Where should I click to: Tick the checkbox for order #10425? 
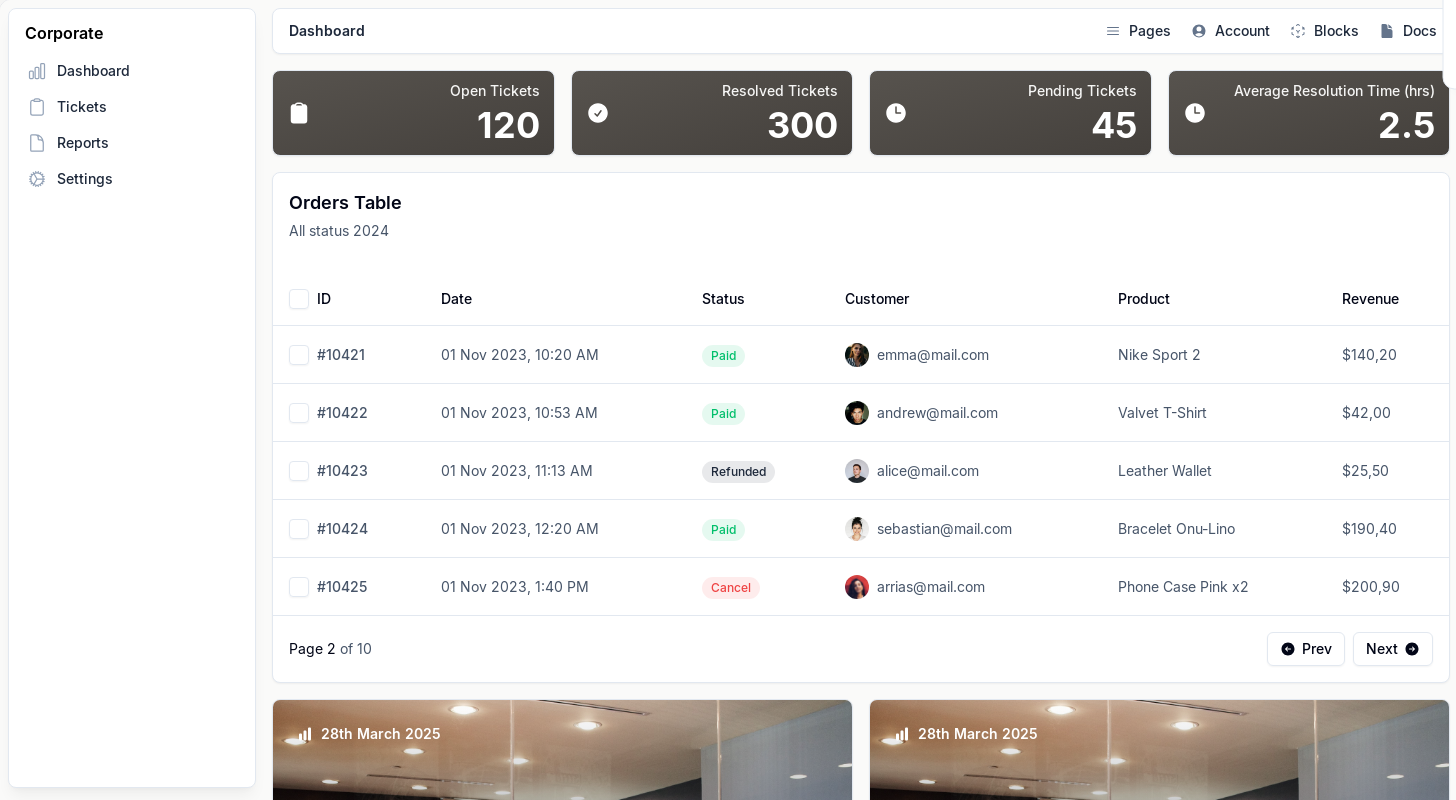[299, 587]
